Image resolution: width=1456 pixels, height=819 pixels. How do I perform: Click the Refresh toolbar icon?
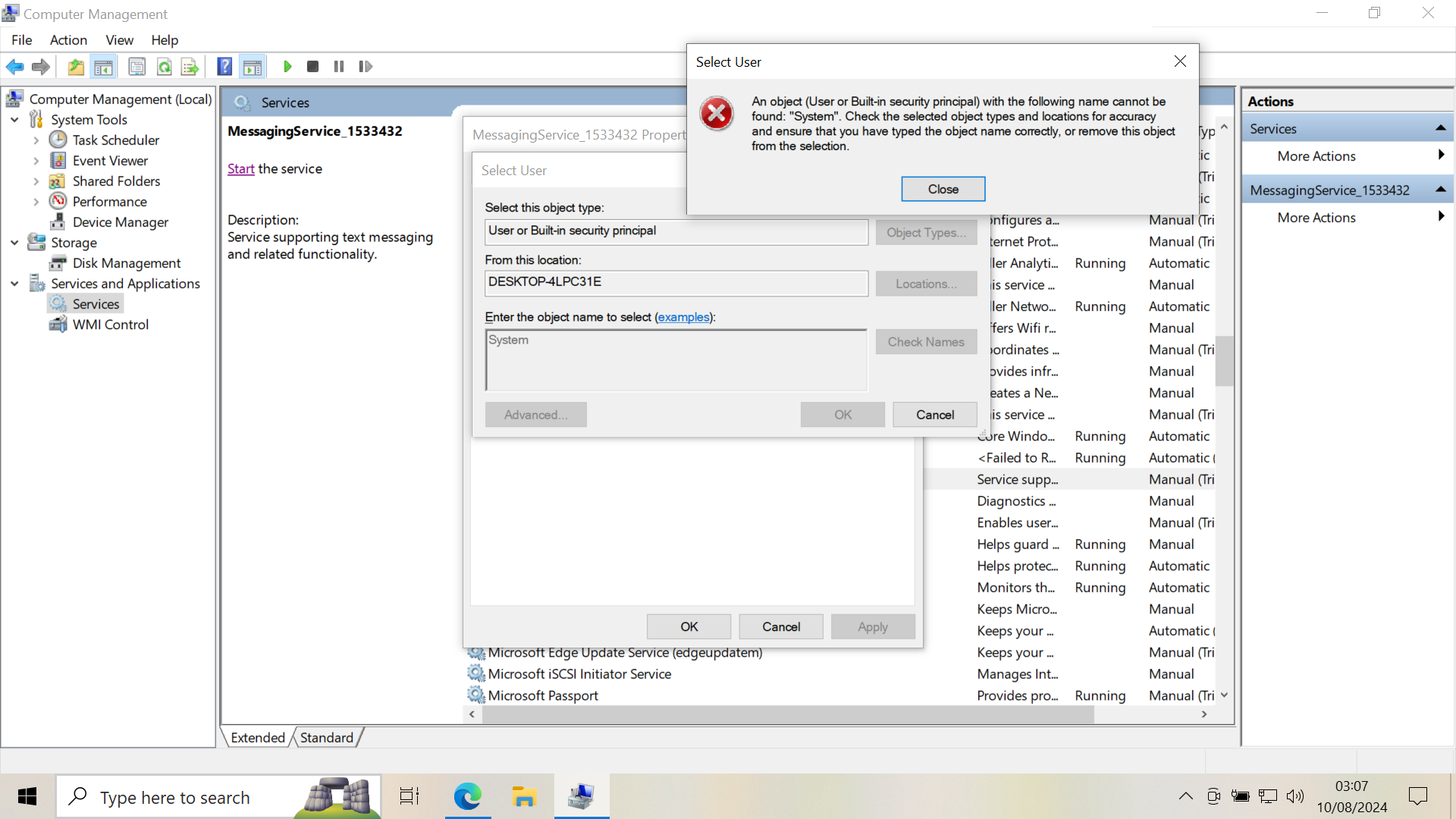[x=164, y=67]
